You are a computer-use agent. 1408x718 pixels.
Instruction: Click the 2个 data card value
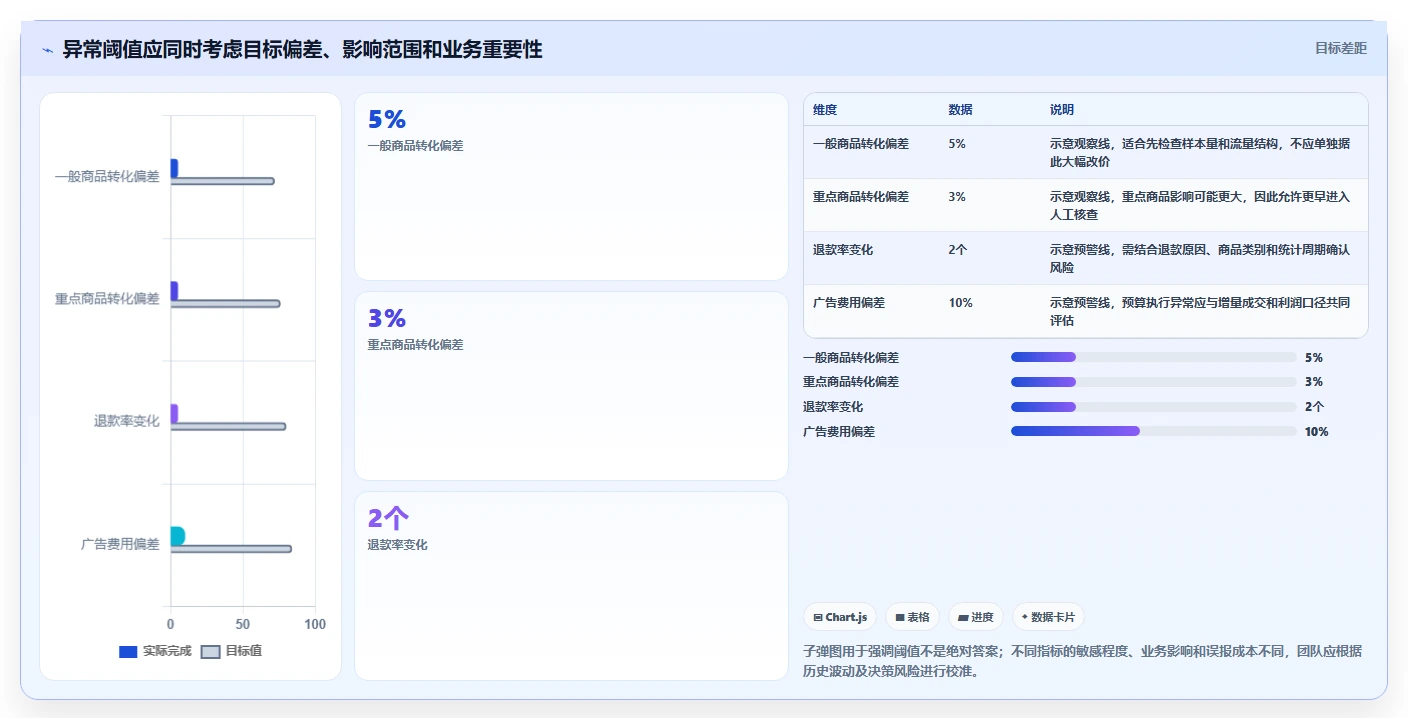388,518
